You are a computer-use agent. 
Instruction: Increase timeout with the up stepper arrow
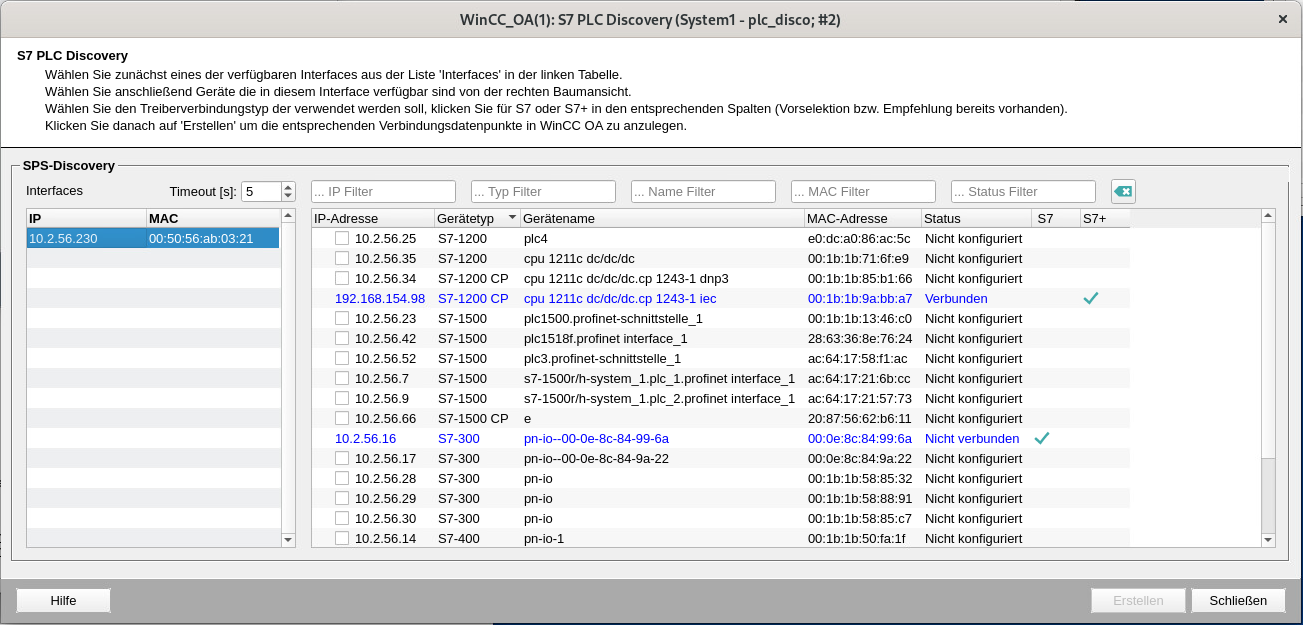(288, 187)
